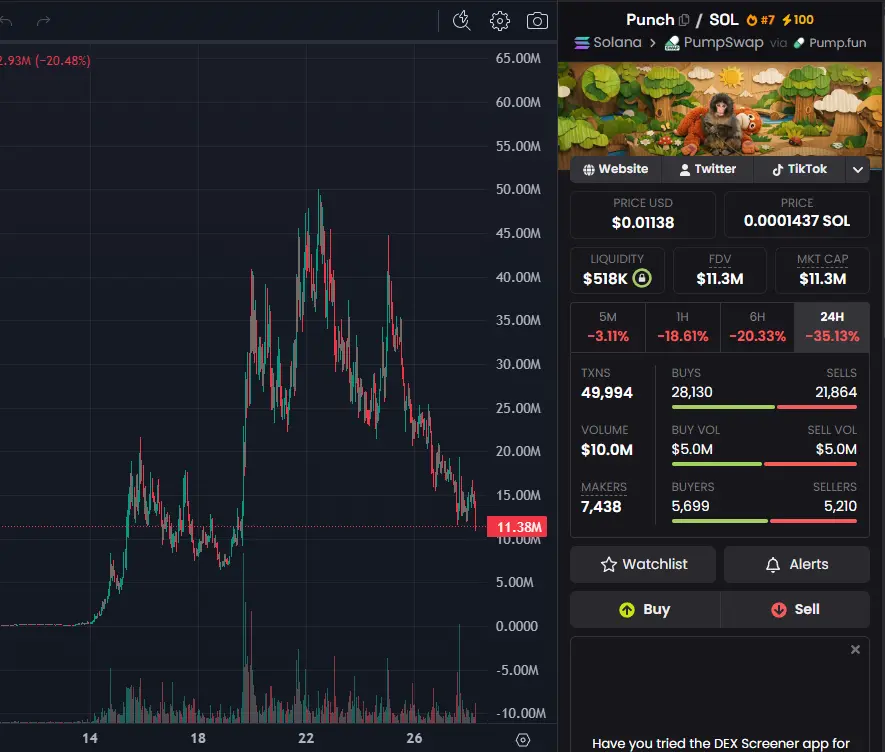Click the -20.48% change readout
The image size is (885, 752).
(x=63, y=61)
